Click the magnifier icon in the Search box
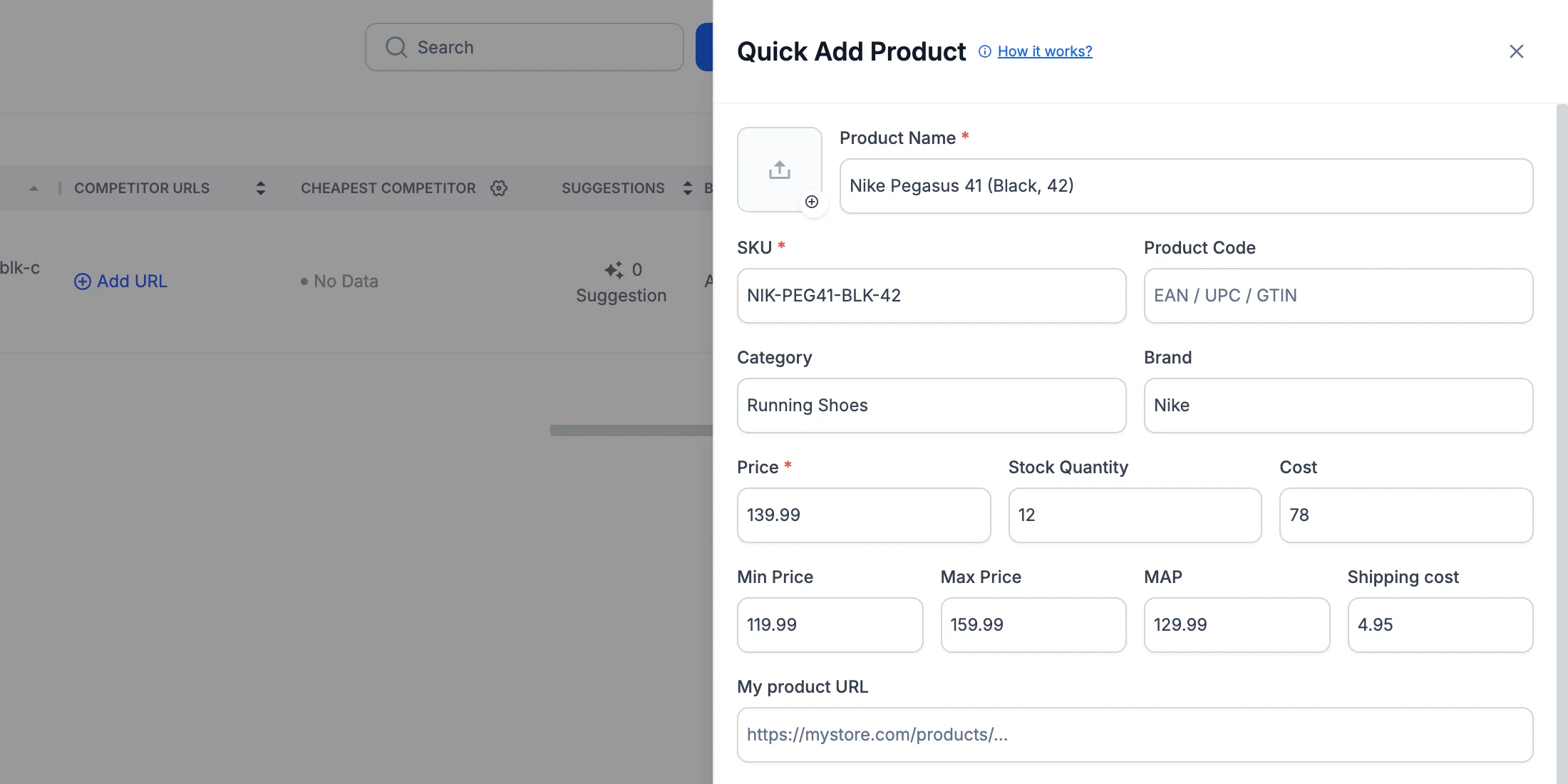This screenshot has height=784, width=1568. 396,47
